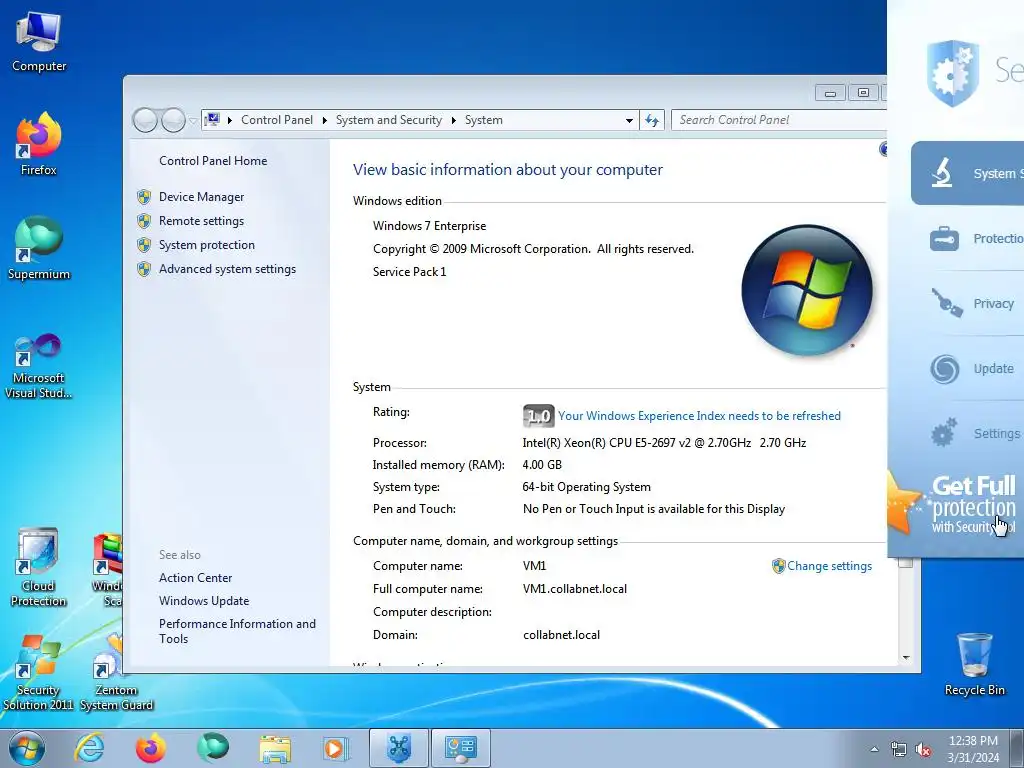Focus the Search Control Panel field
Screen dimensions: 1024x768
pyautogui.click(x=778, y=120)
